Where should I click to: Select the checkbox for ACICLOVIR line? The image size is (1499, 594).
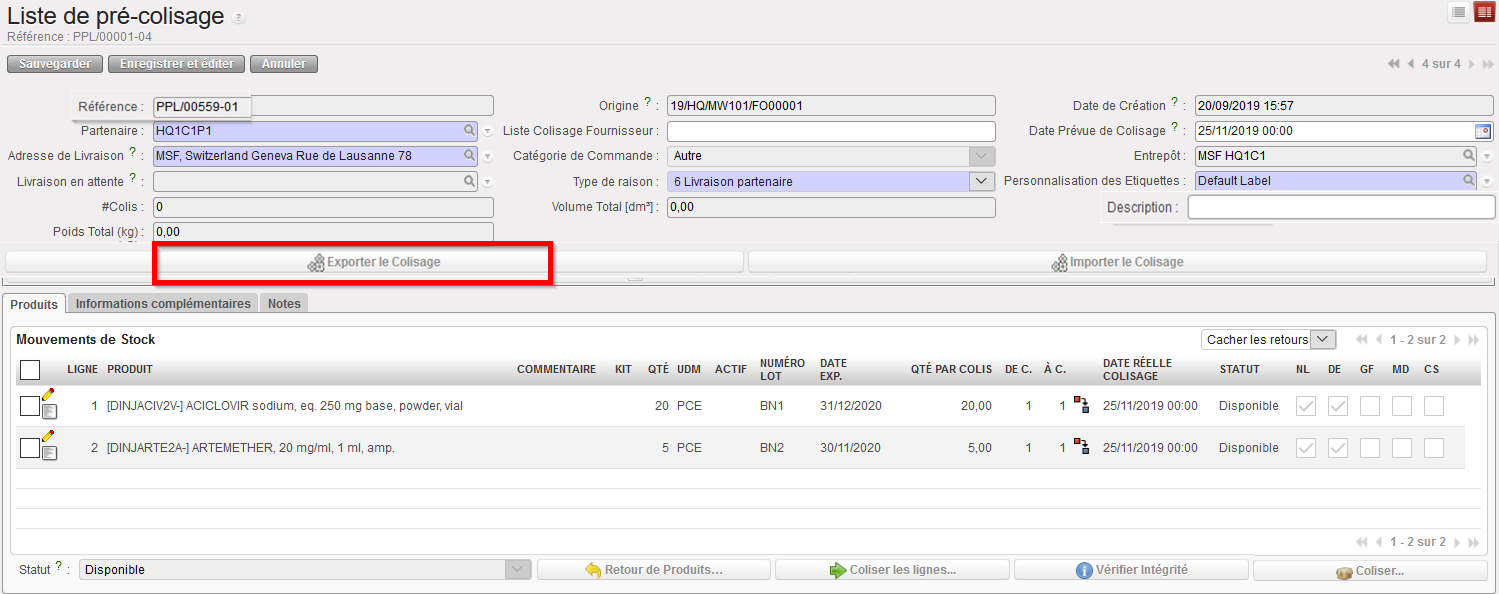pyautogui.click(x=29, y=406)
